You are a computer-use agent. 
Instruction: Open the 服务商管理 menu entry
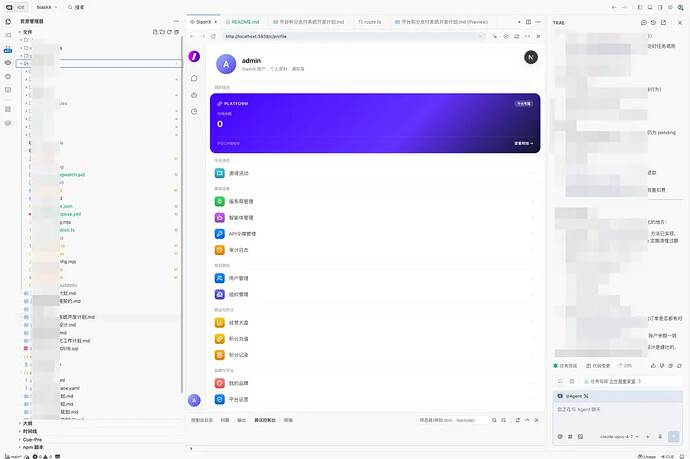click(375, 202)
